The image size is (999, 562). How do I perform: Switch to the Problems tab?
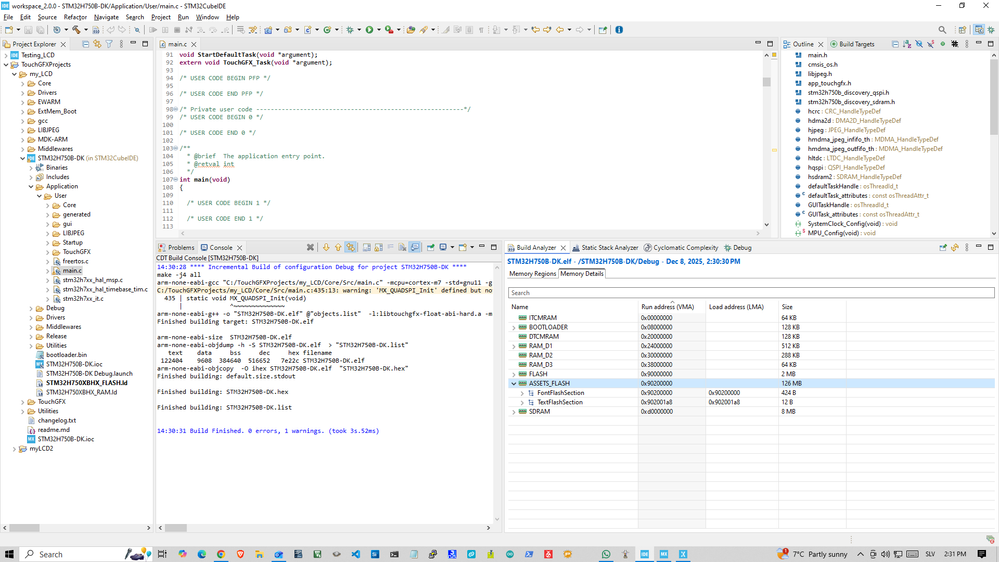pyautogui.click(x=180, y=247)
